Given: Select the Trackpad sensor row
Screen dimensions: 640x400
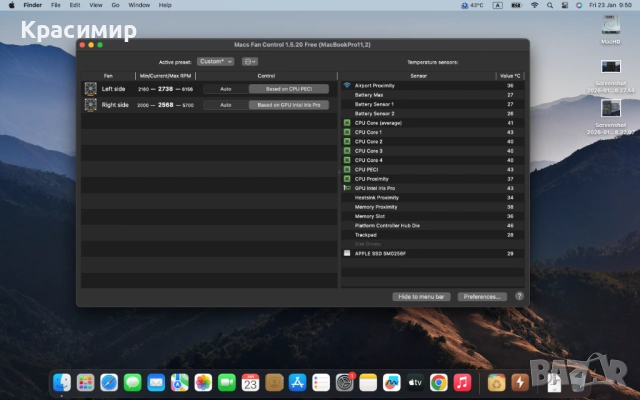Looking at the screenshot, I should (433, 235).
